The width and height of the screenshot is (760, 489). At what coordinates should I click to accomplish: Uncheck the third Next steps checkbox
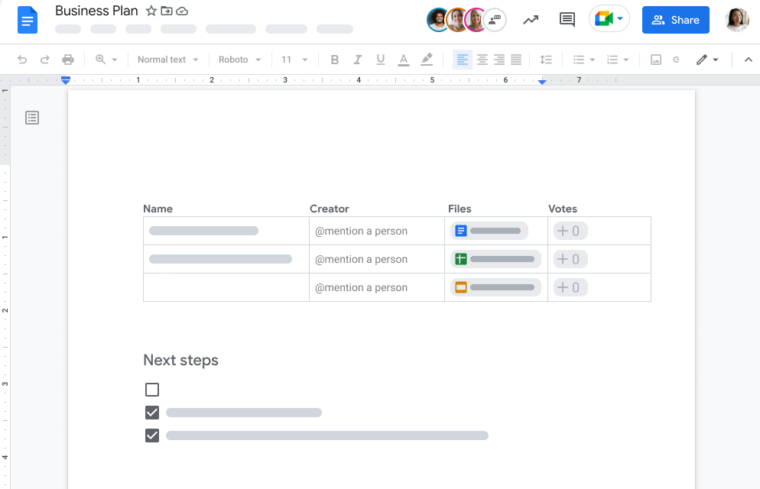coord(152,435)
